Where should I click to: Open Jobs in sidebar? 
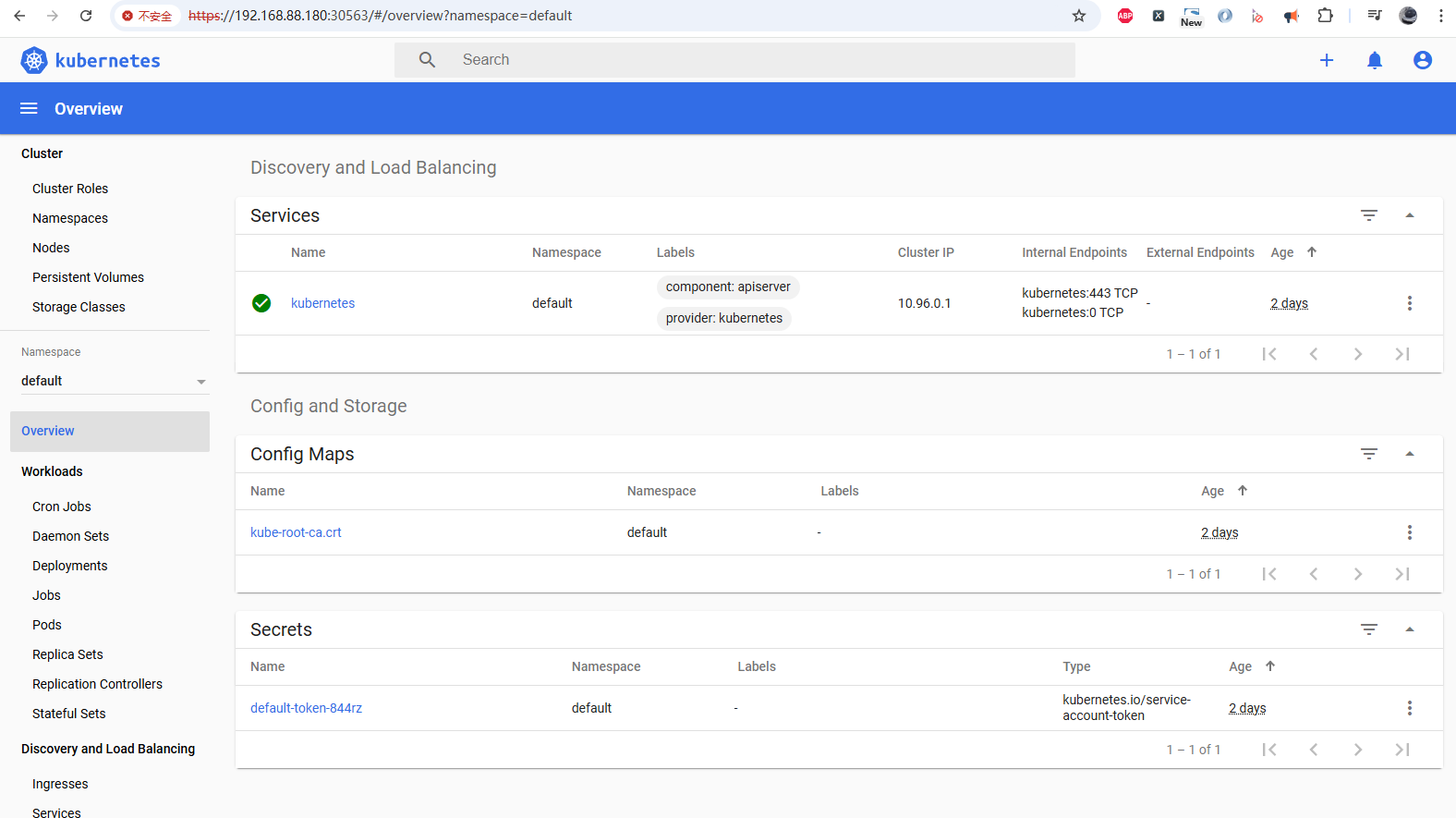click(x=46, y=595)
